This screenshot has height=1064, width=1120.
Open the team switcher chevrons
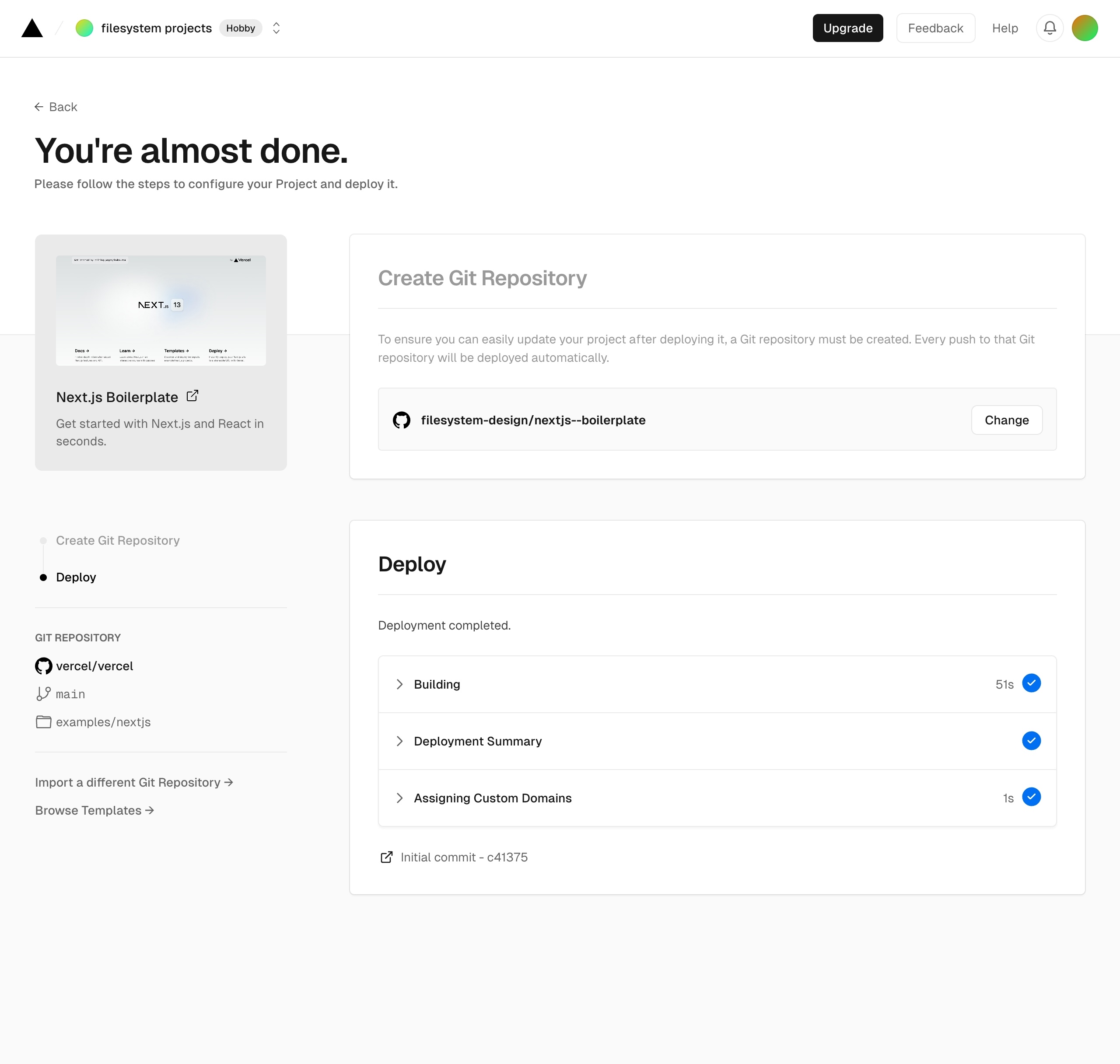point(276,28)
